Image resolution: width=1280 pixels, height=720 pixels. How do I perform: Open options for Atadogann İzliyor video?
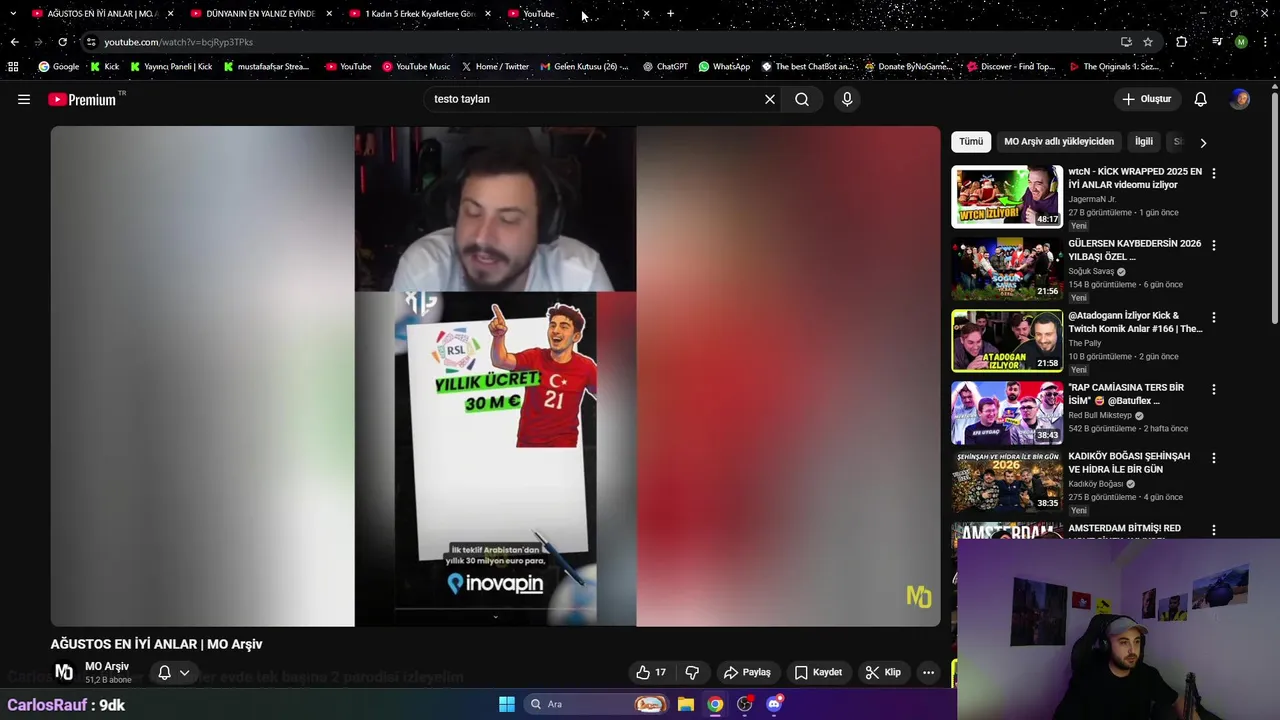tap(1214, 317)
